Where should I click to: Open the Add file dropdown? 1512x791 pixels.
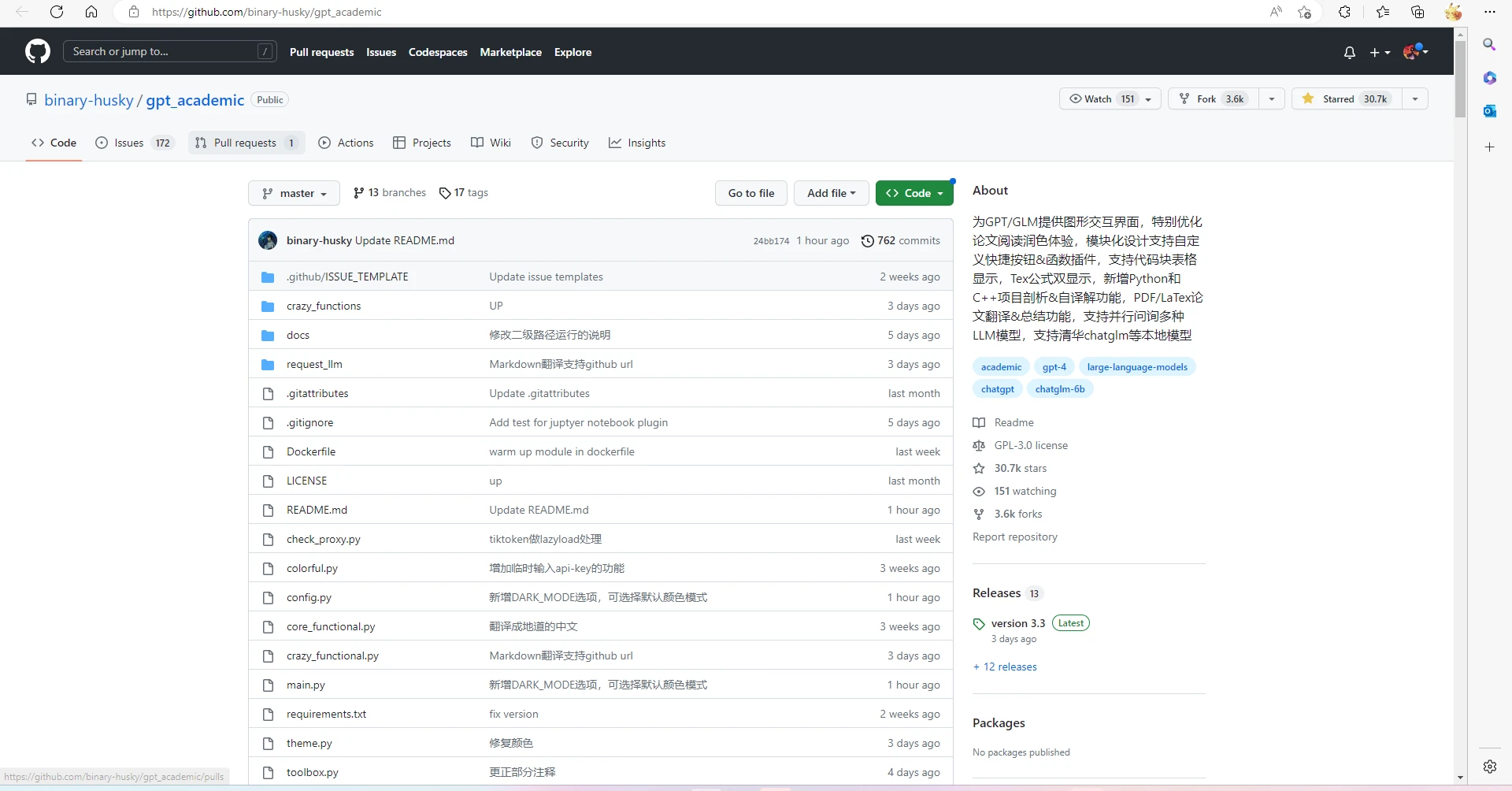tap(831, 193)
